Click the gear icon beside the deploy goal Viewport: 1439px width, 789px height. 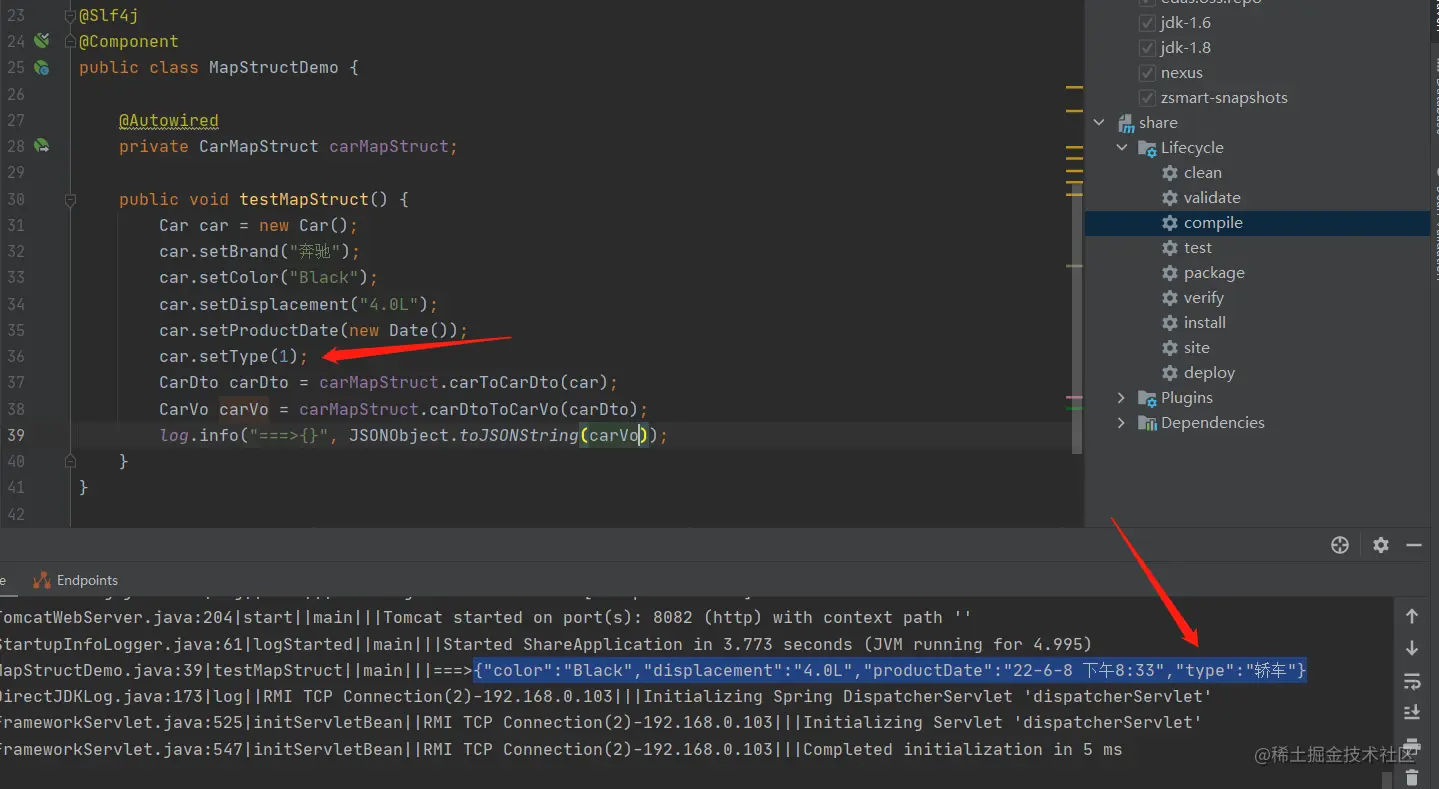tap(1170, 373)
